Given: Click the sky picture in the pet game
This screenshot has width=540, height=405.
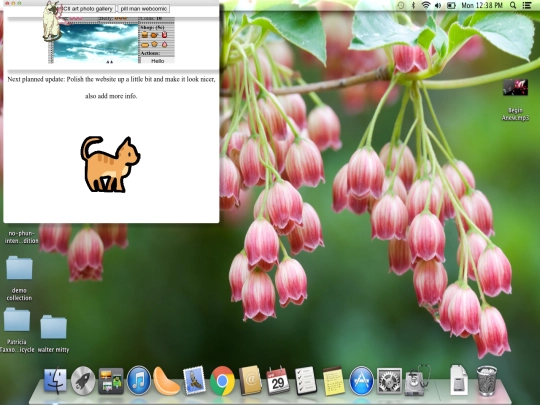Looking at the screenshot, I should click(96, 44).
